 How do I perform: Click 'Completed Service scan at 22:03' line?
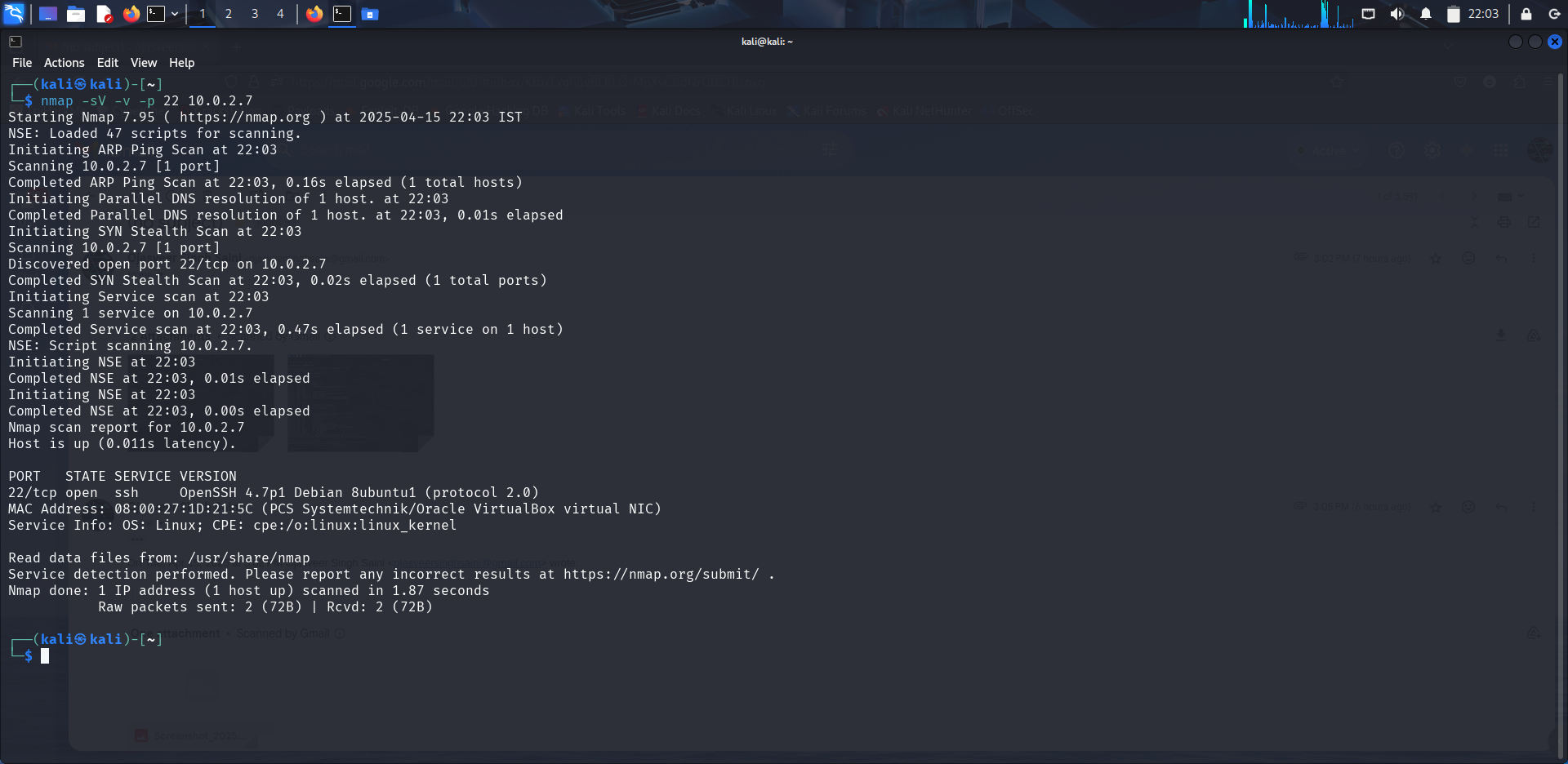[286, 330]
